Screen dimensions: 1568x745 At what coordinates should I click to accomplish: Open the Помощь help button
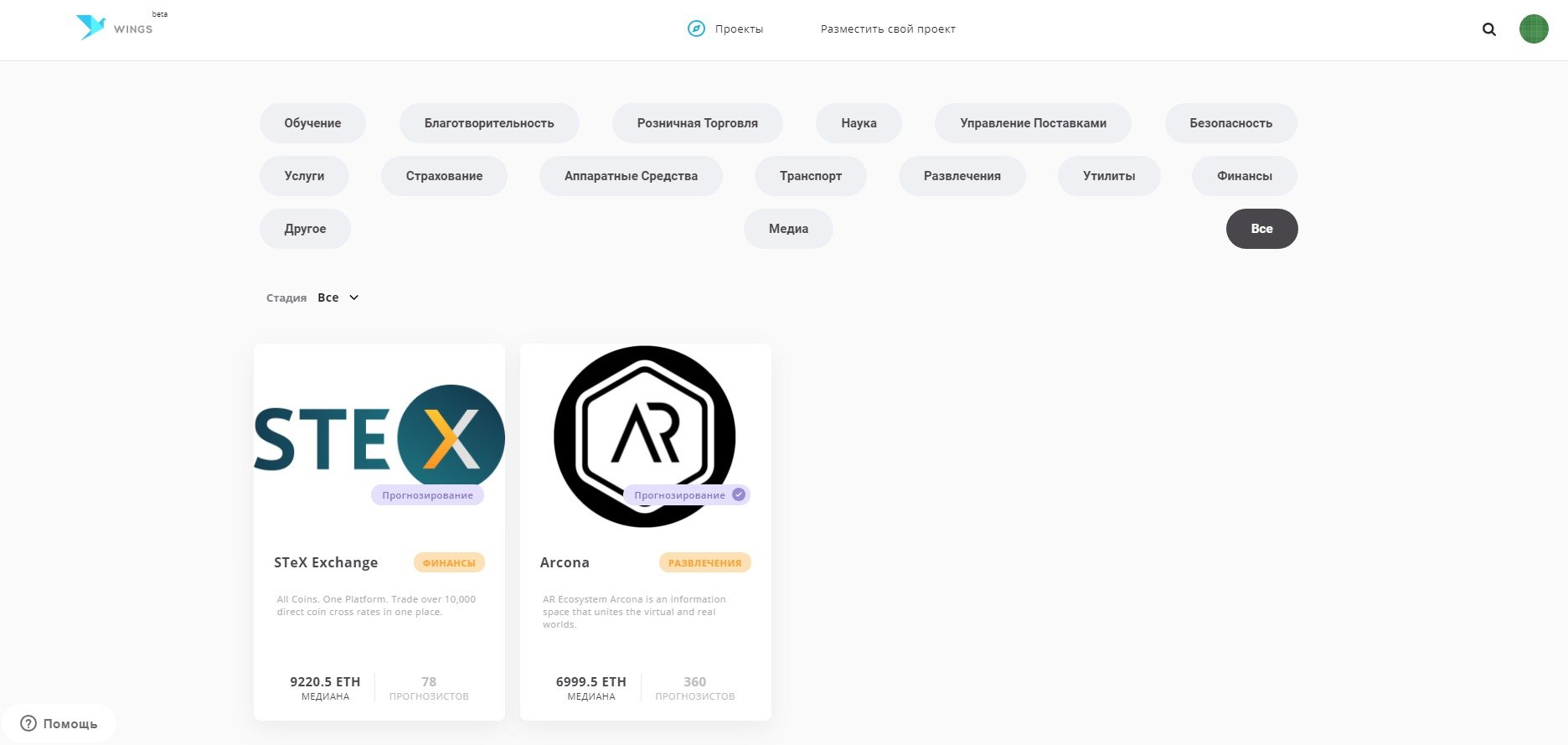coord(59,723)
